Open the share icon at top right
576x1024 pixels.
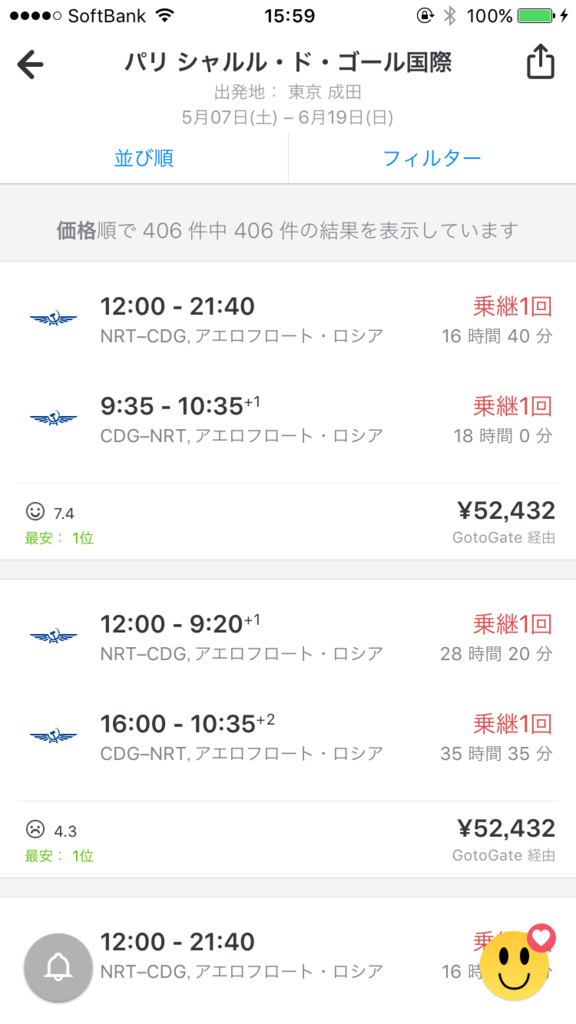pos(540,63)
